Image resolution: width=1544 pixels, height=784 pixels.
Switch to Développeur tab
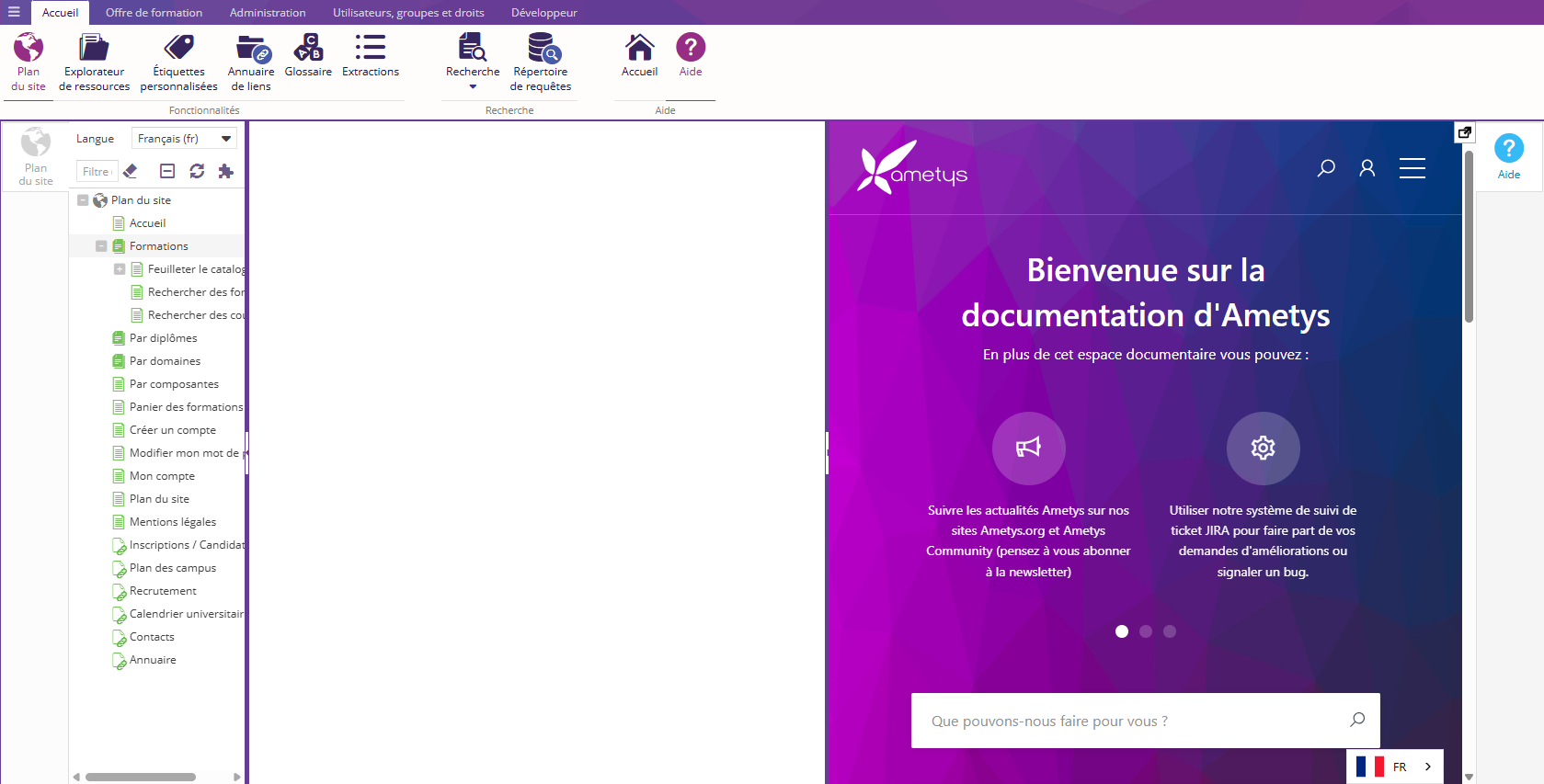pyautogui.click(x=544, y=13)
